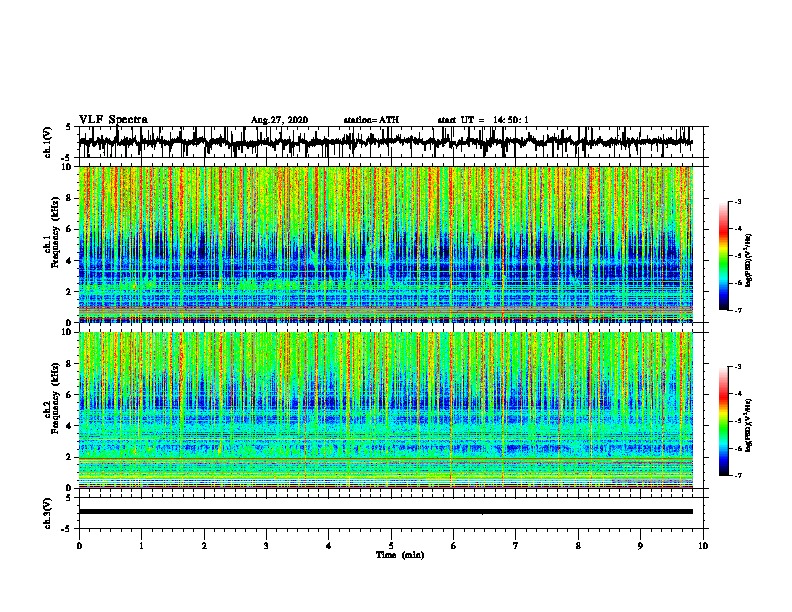Click the upper colorbar beside ch.1 spectrogram

724,256
